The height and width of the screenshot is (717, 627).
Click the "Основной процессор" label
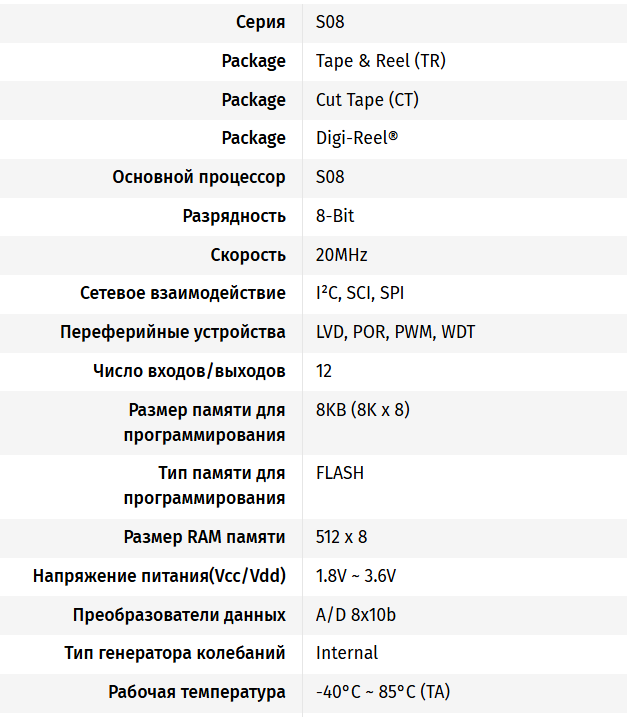point(199,177)
